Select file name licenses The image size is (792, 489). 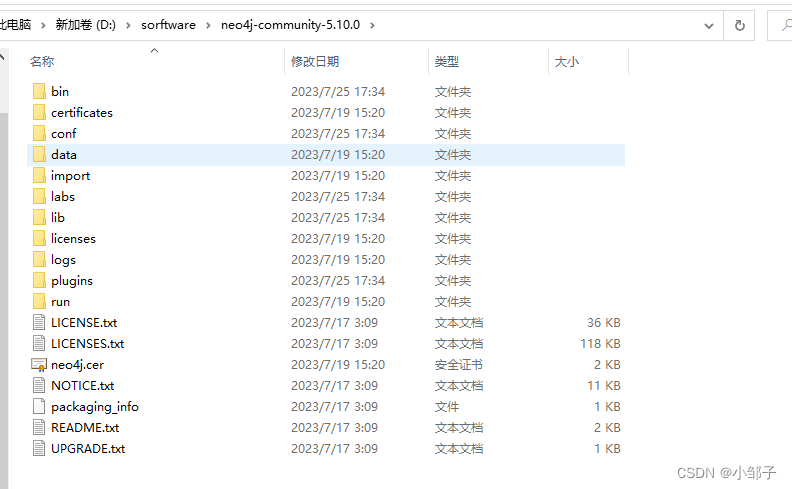pos(73,238)
